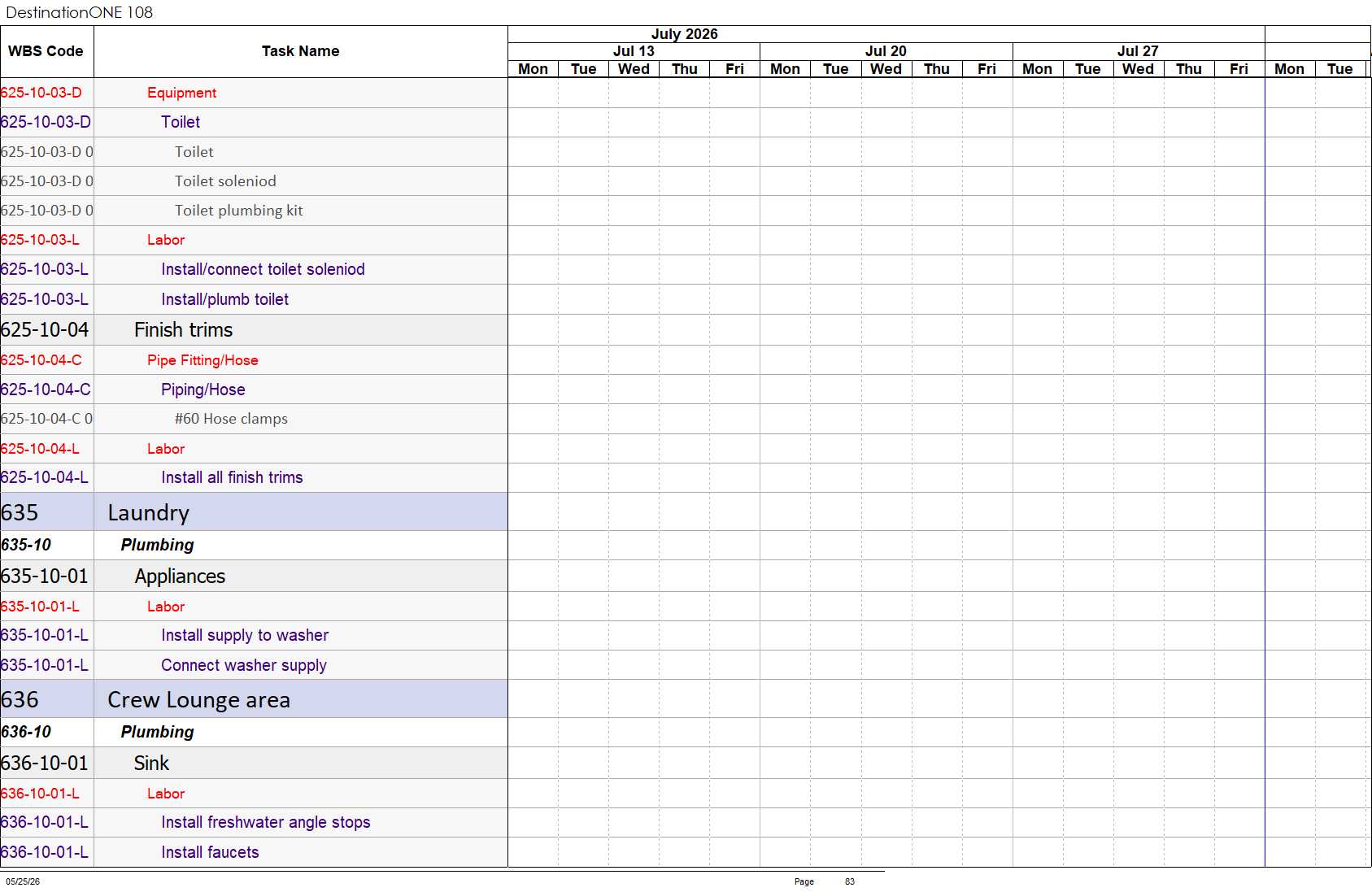Viewport: 1372px width, 892px height.
Task: Open the Install all finish trims task
Action: (232, 477)
